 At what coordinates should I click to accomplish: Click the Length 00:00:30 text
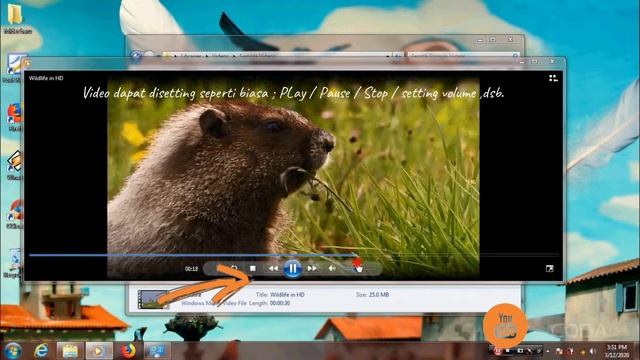pyautogui.click(x=269, y=303)
